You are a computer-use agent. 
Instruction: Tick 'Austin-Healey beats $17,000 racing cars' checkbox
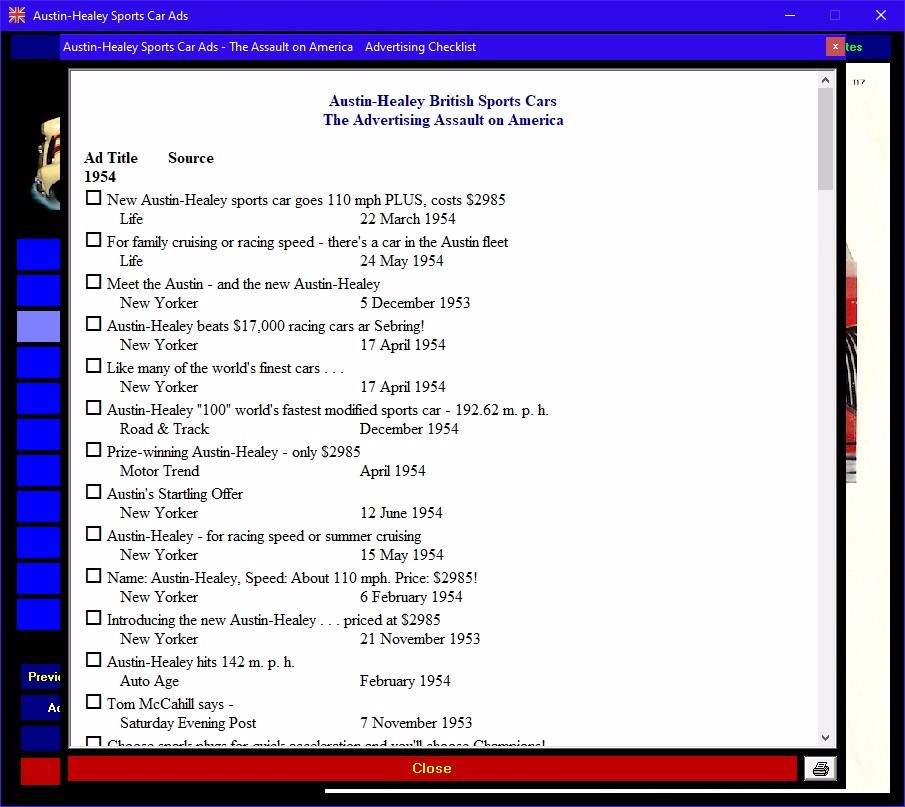(93, 324)
